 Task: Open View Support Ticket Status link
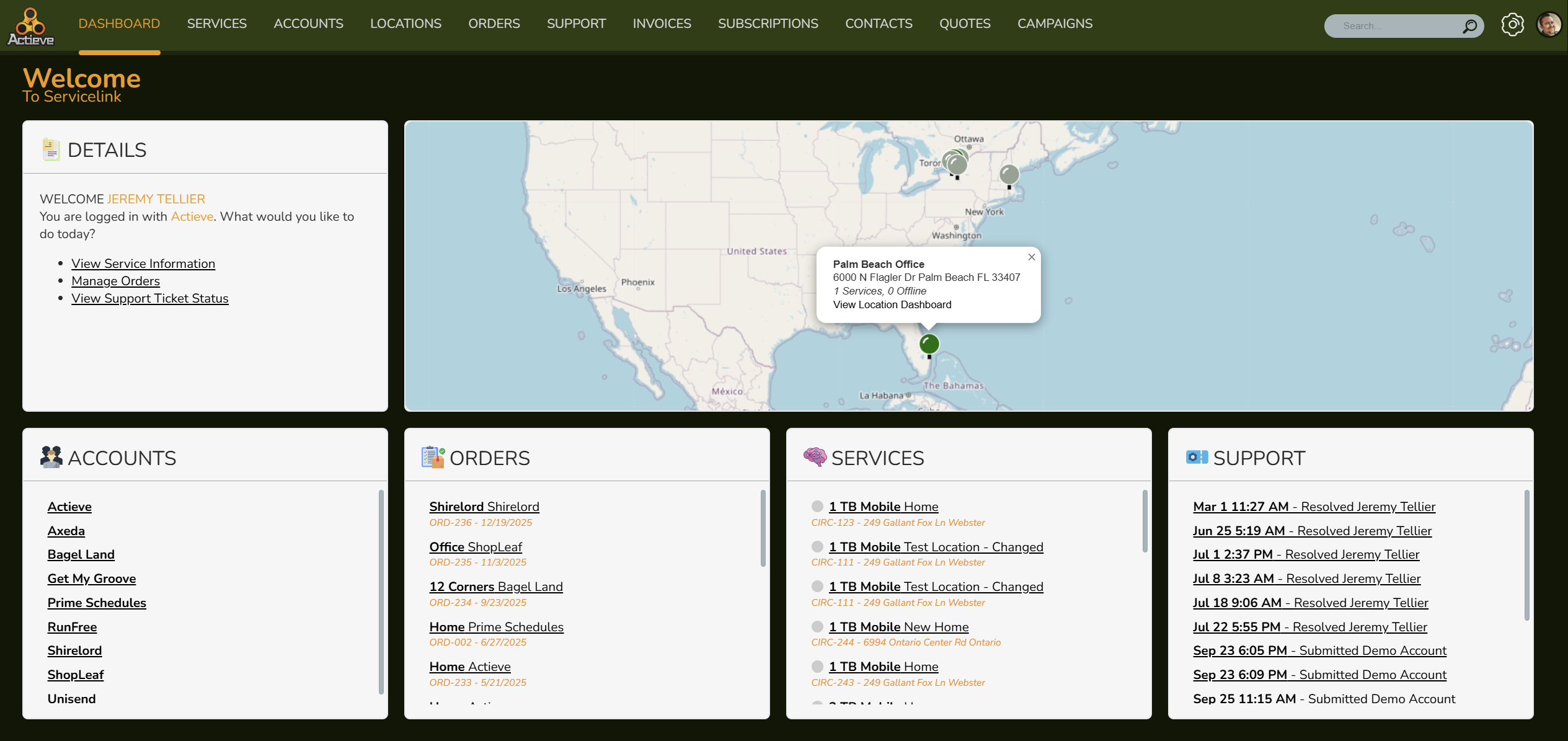[x=150, y=298]
